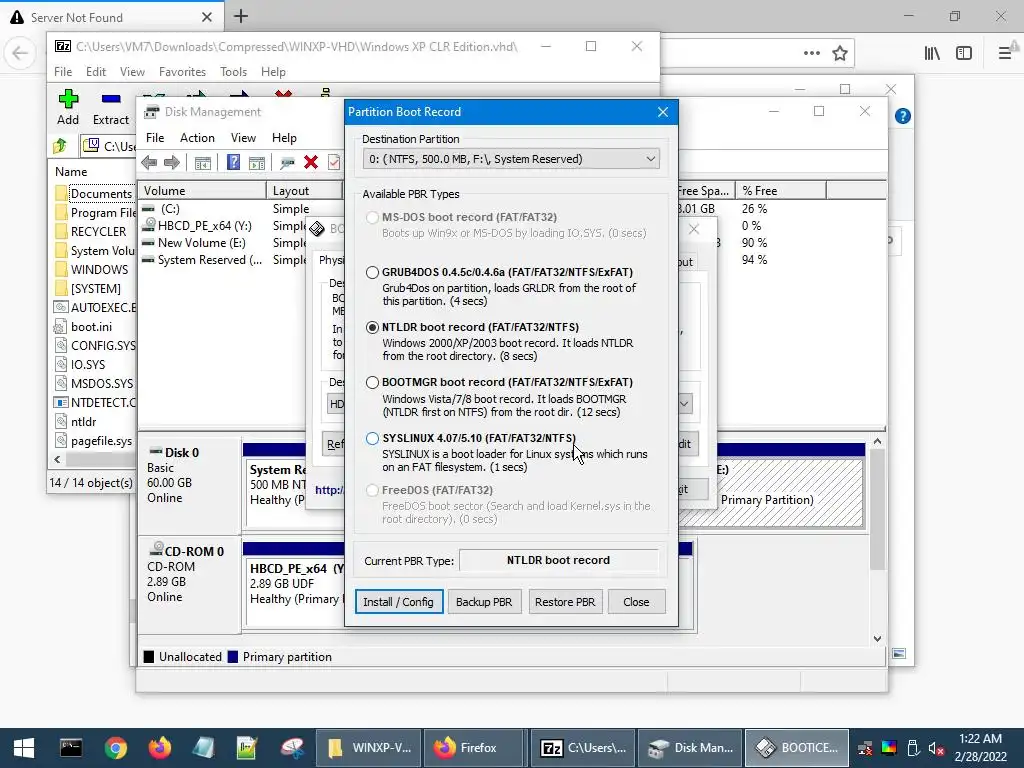Click the Restore PBR button
Screen dimensions: 1024x768
tap(565, 601)
